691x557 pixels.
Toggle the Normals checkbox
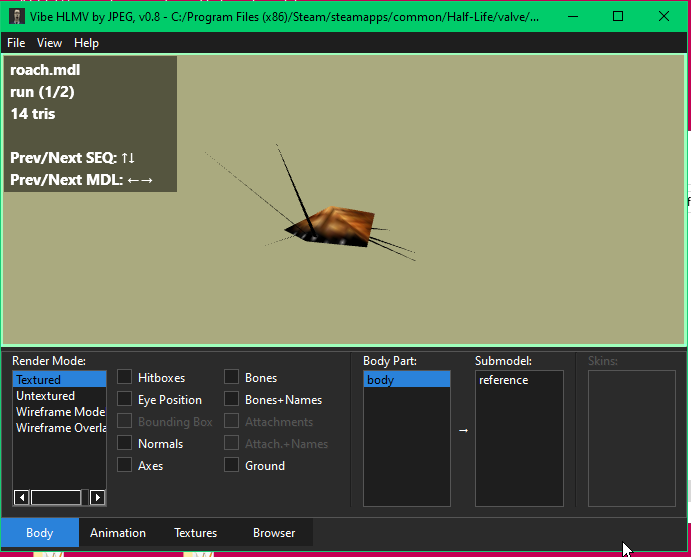124,443
